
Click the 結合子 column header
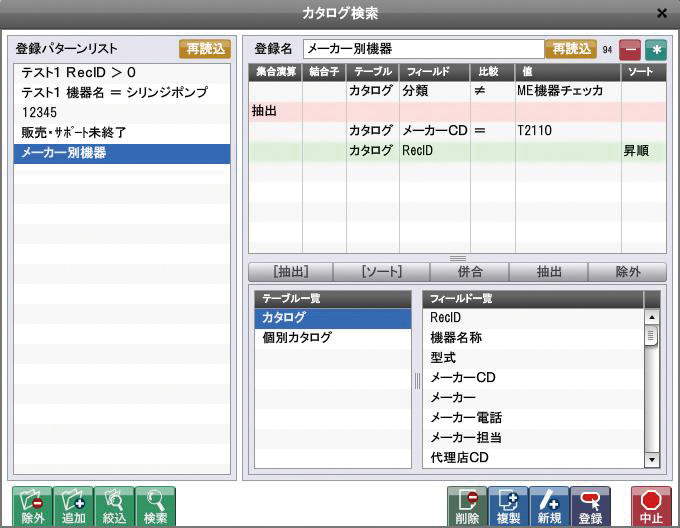click(x=324, y=72)
